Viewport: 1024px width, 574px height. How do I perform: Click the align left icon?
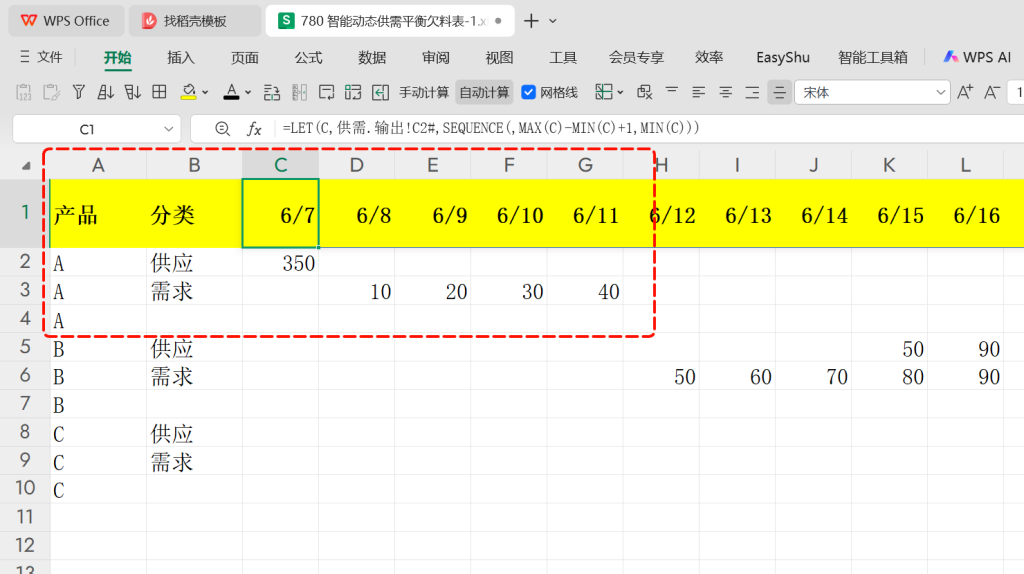click(699, 93)
